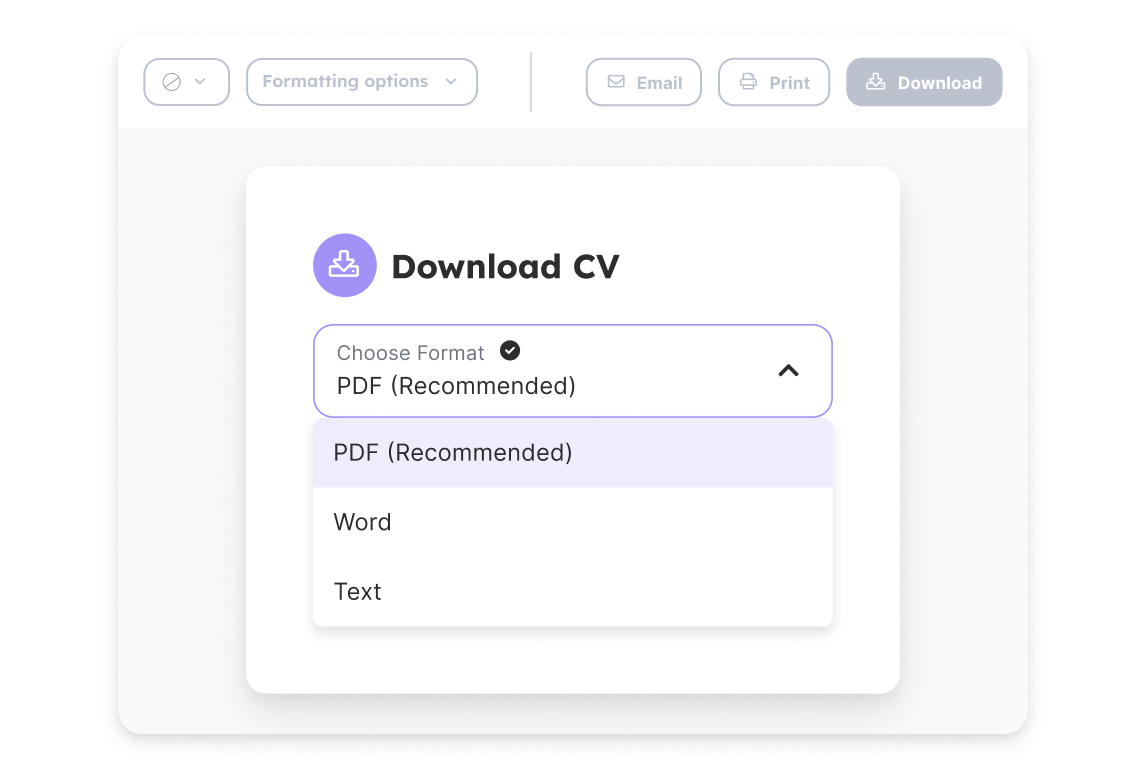Click the Formatting options chevron arrow
1146x770 pixels.
point(451,82)
